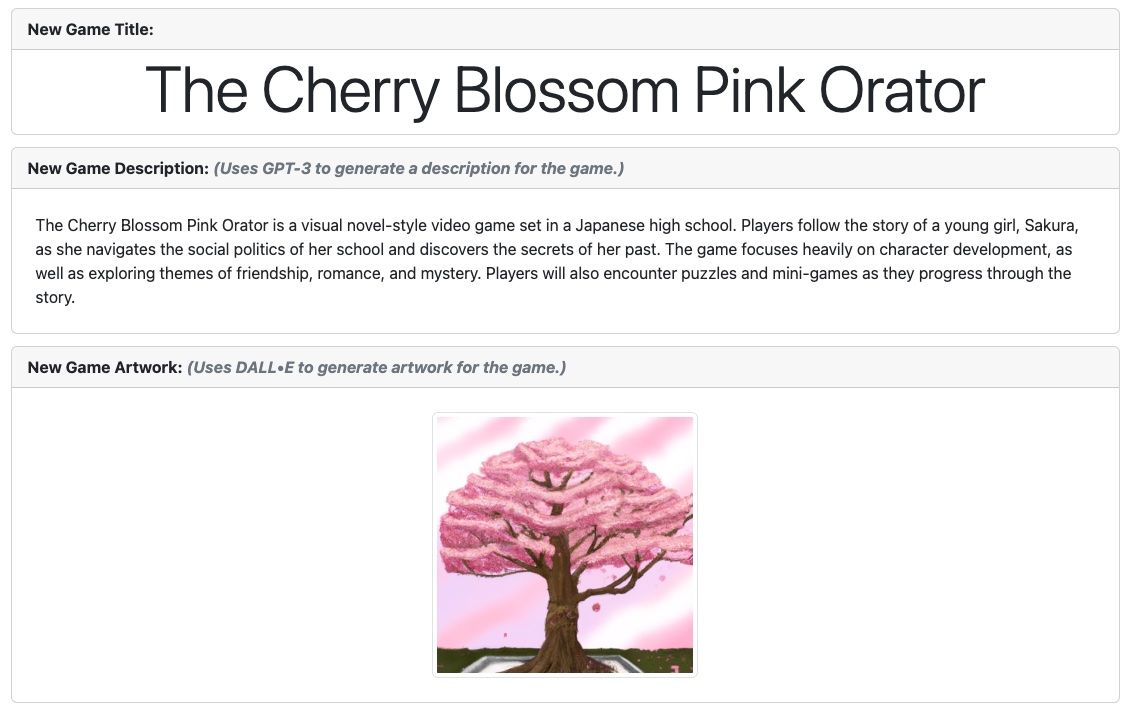Click the word "Cherry" in the title
Viewport: 1132px width, 710px height.
[x=350, y=91]
